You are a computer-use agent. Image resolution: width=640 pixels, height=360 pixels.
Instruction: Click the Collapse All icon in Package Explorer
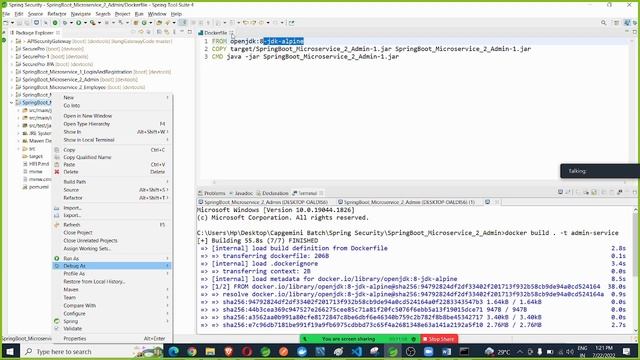point(159,32)
